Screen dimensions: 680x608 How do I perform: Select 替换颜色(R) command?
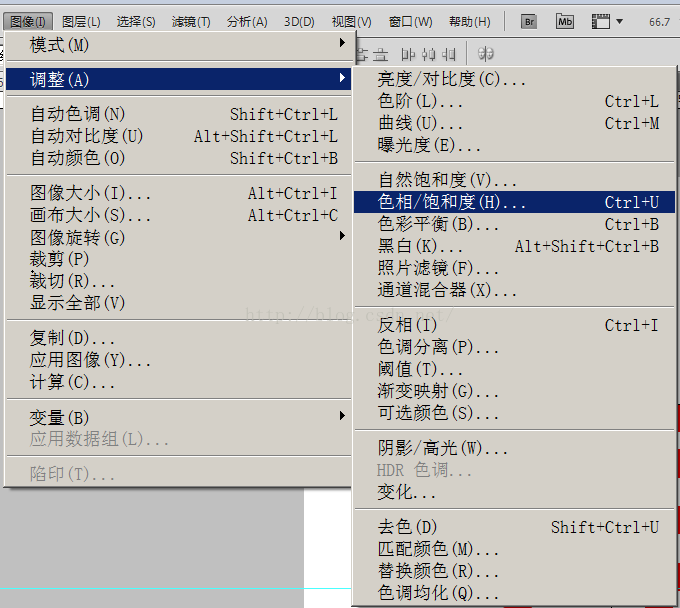click(514, 571)
